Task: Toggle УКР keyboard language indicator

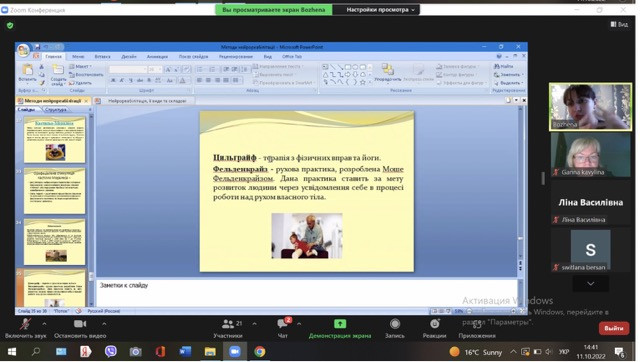Action: pyautogui.click(x=564, y=351)
